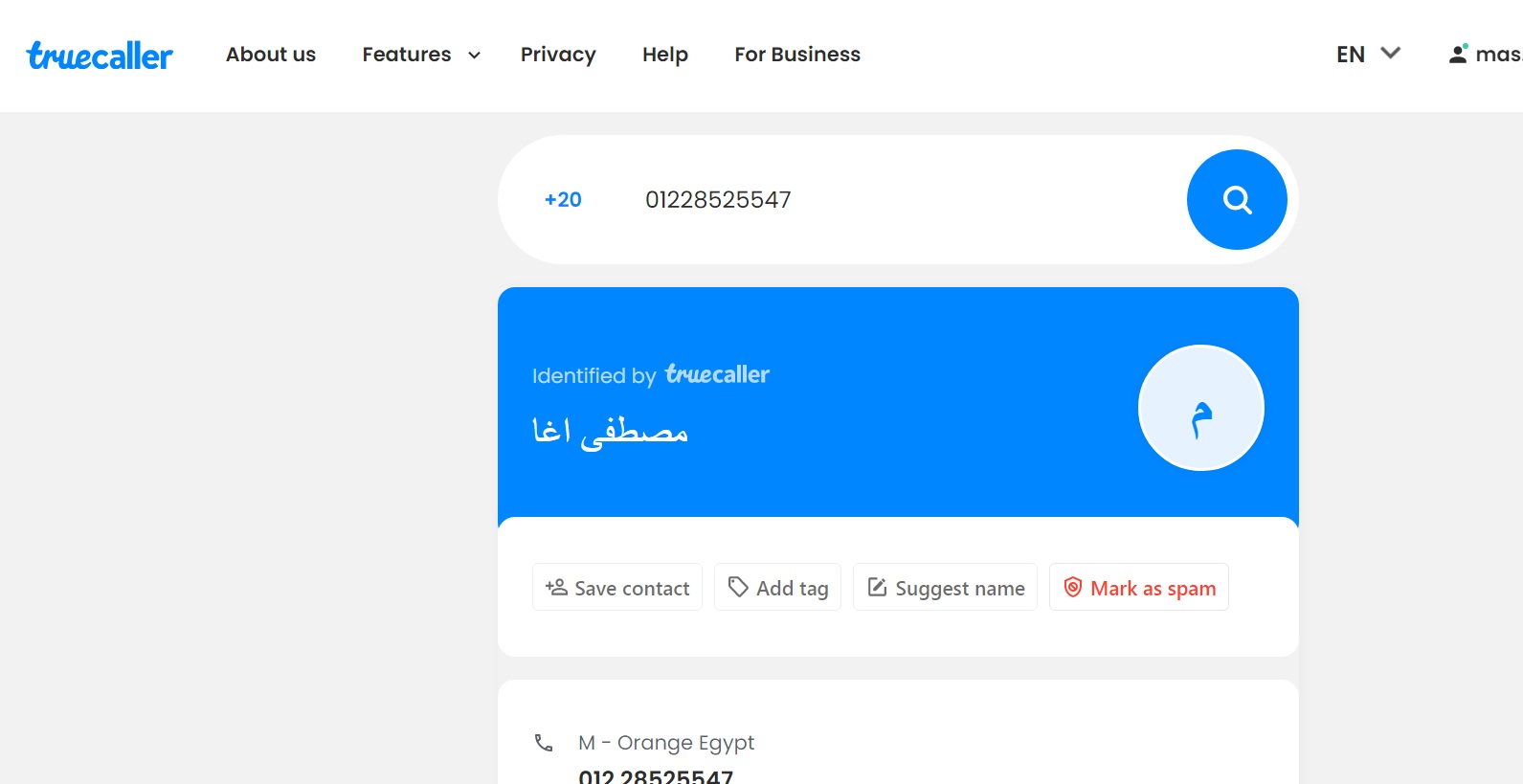Select the +20 country code selector

click(x=563, y=199)
